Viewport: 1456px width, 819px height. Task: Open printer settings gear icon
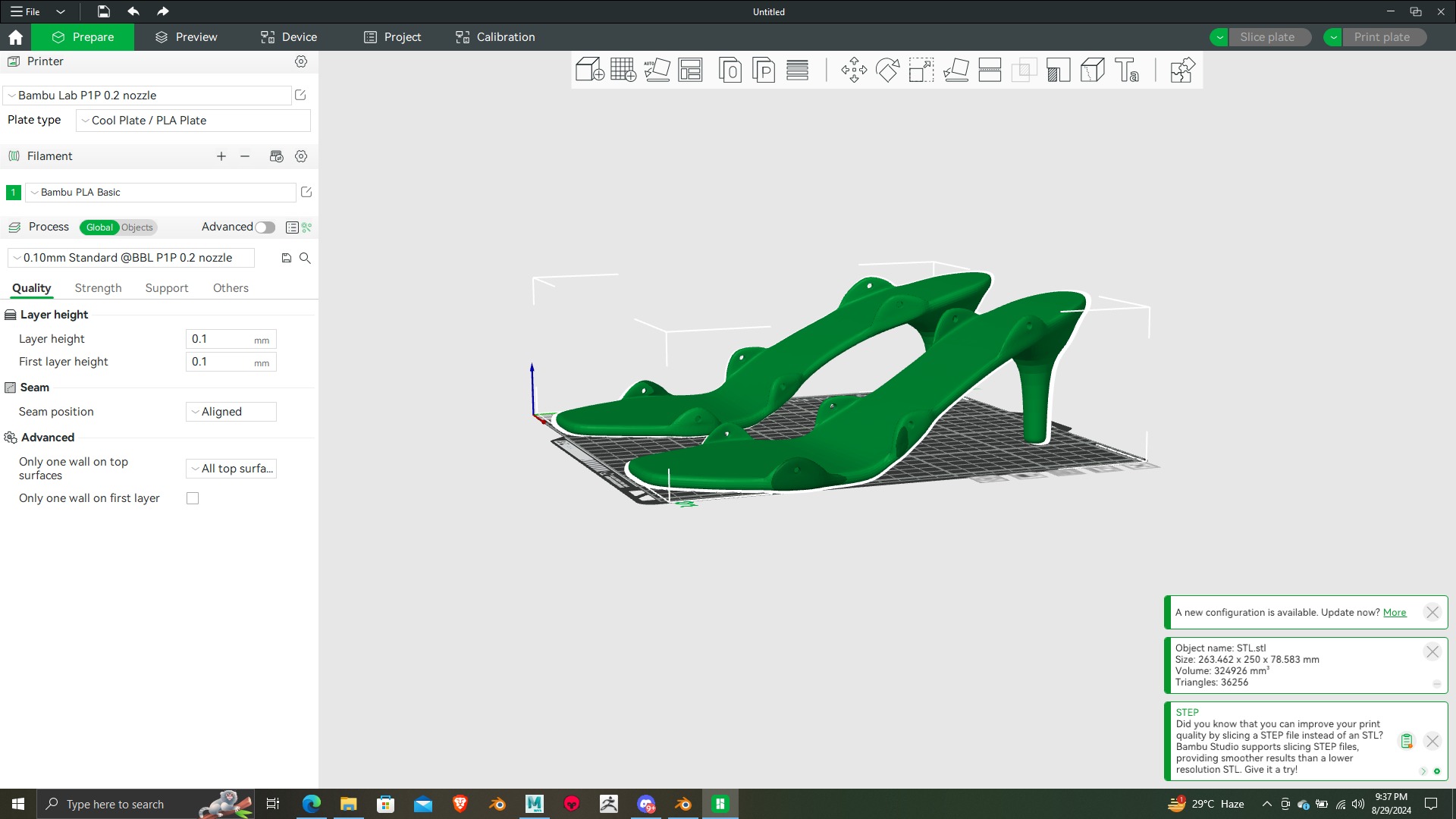(x=301, y=61)
